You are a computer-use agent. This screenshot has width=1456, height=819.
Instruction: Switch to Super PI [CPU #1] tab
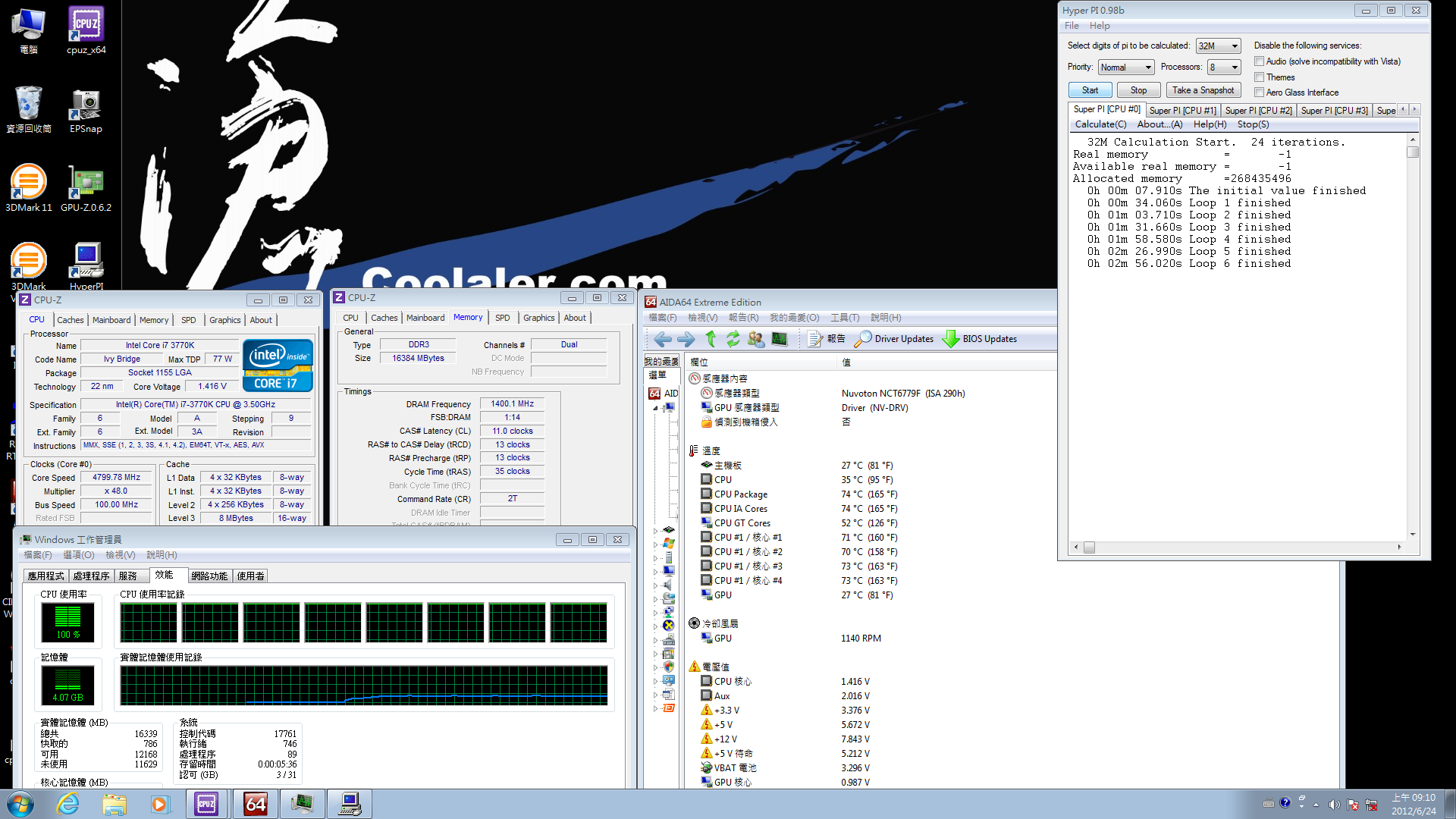click(x=1182, y=111)
